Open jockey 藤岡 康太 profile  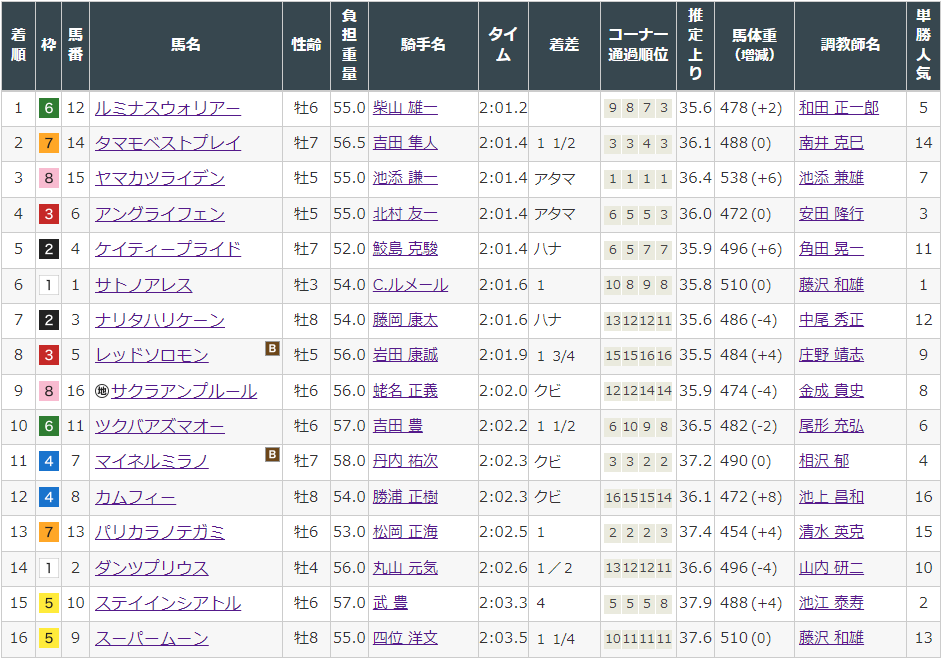pos(405,320)
